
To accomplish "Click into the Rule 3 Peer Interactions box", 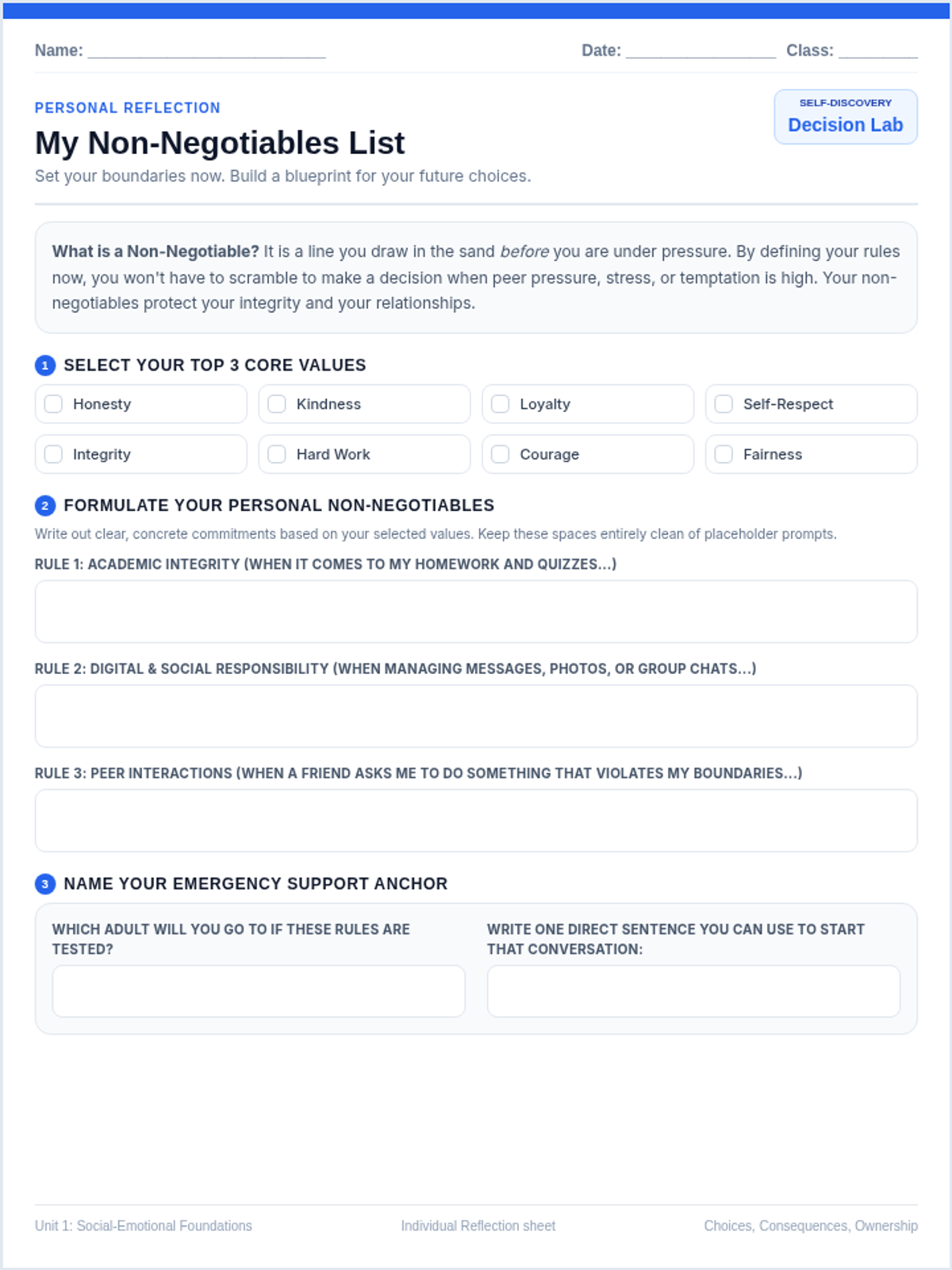I will 476,821.
